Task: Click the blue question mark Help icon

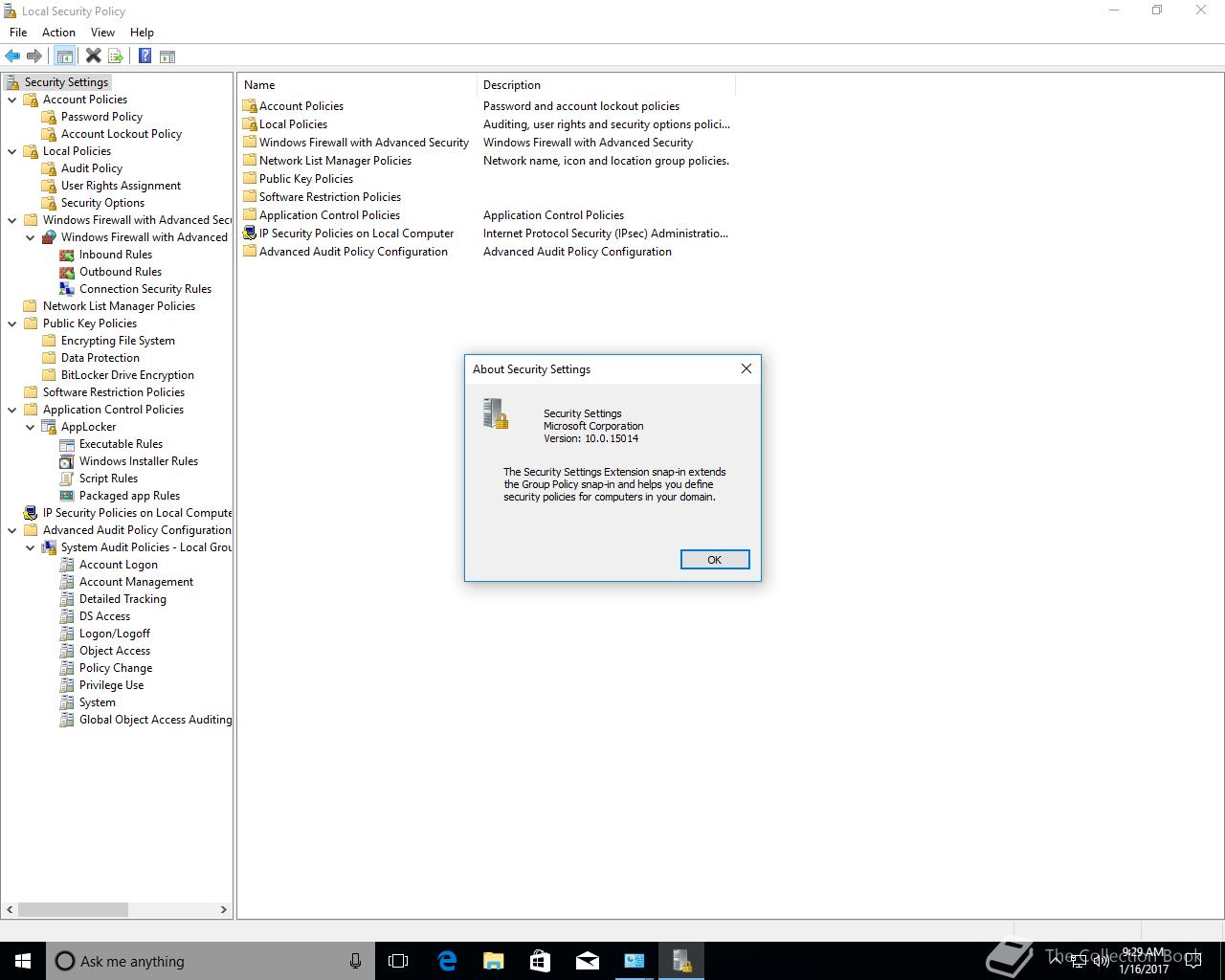Action: click(145, 56)
